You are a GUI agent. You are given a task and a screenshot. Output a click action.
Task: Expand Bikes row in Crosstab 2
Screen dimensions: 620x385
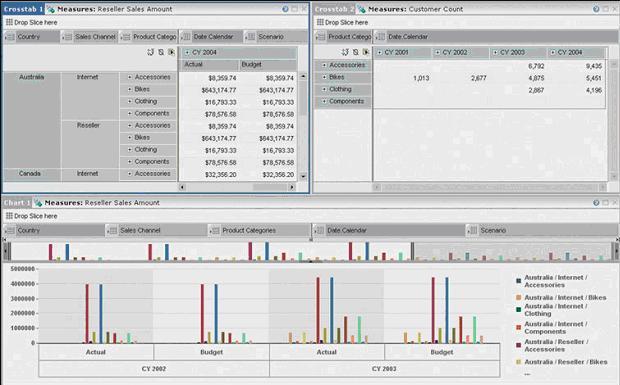pyautogui.click(x=324, y=77)
